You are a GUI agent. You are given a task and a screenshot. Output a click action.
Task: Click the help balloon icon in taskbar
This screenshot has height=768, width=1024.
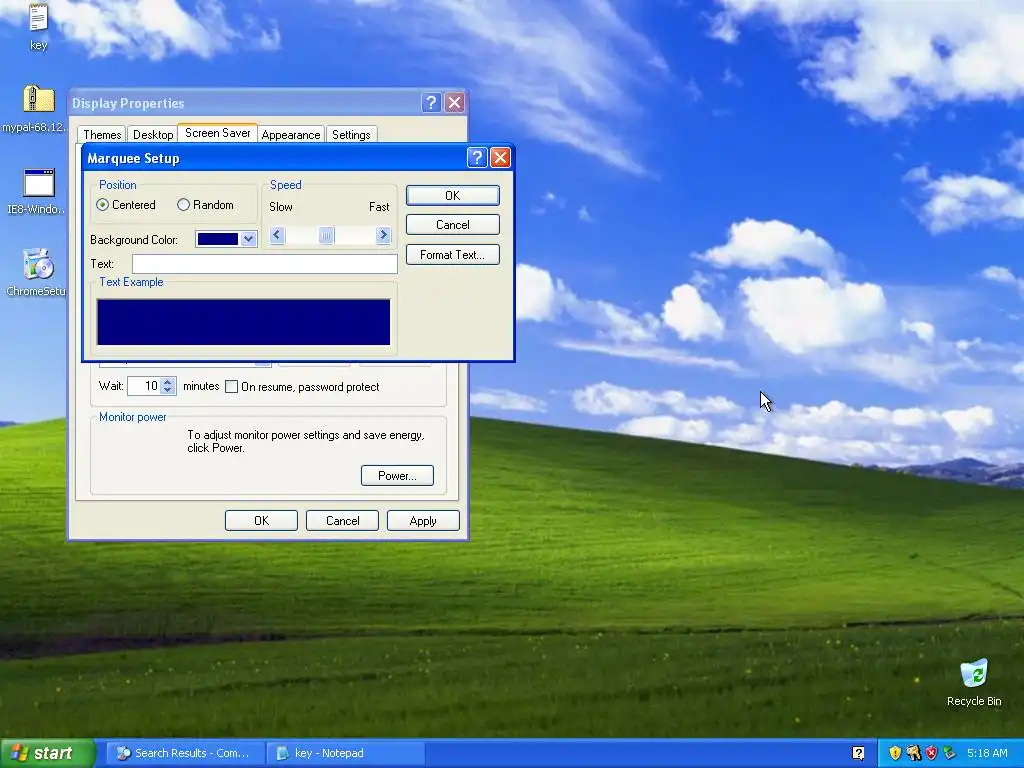[x=858, y=753]
